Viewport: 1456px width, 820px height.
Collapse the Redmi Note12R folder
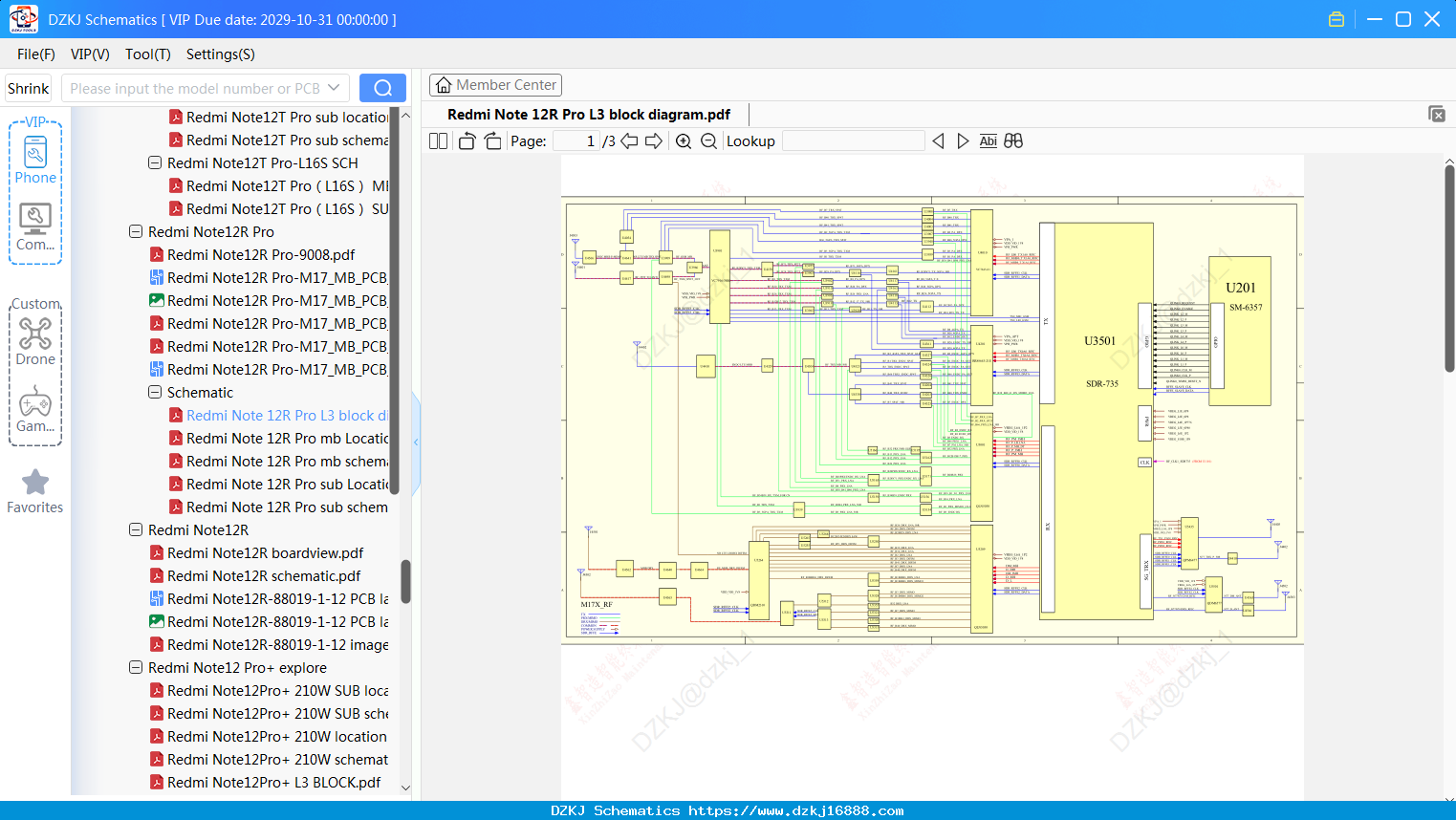pos(136,529)
